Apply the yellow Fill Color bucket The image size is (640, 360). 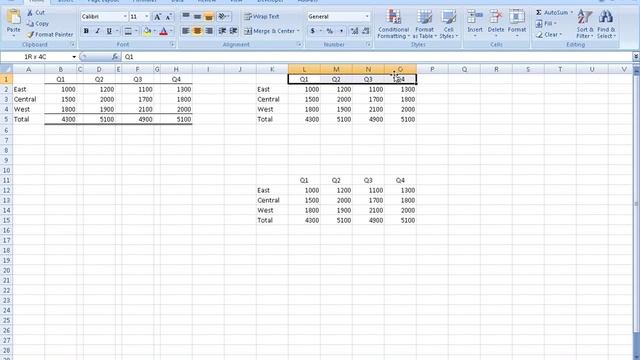tap(147, 31)
